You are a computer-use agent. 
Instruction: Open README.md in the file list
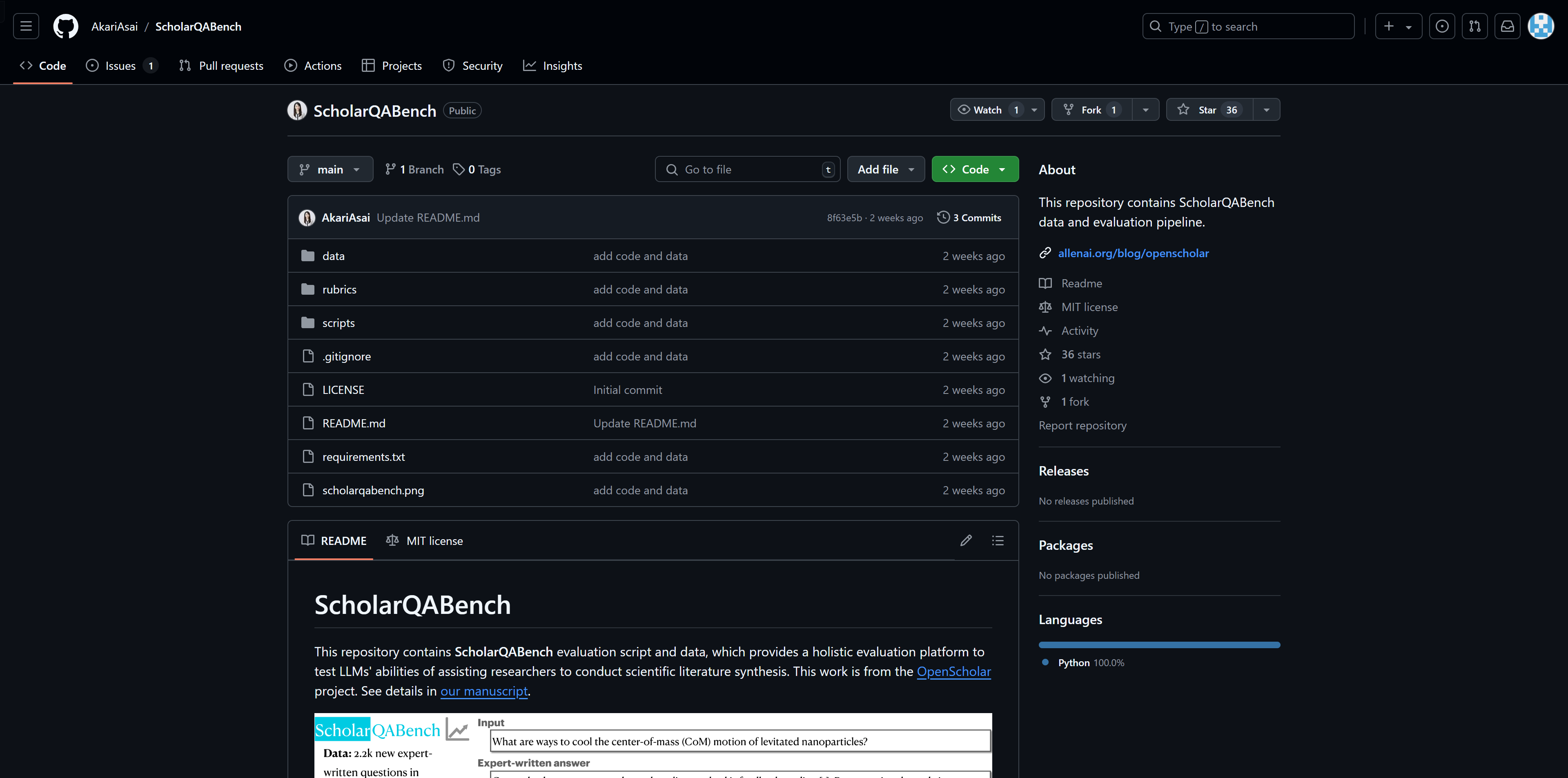click(354, 423)
